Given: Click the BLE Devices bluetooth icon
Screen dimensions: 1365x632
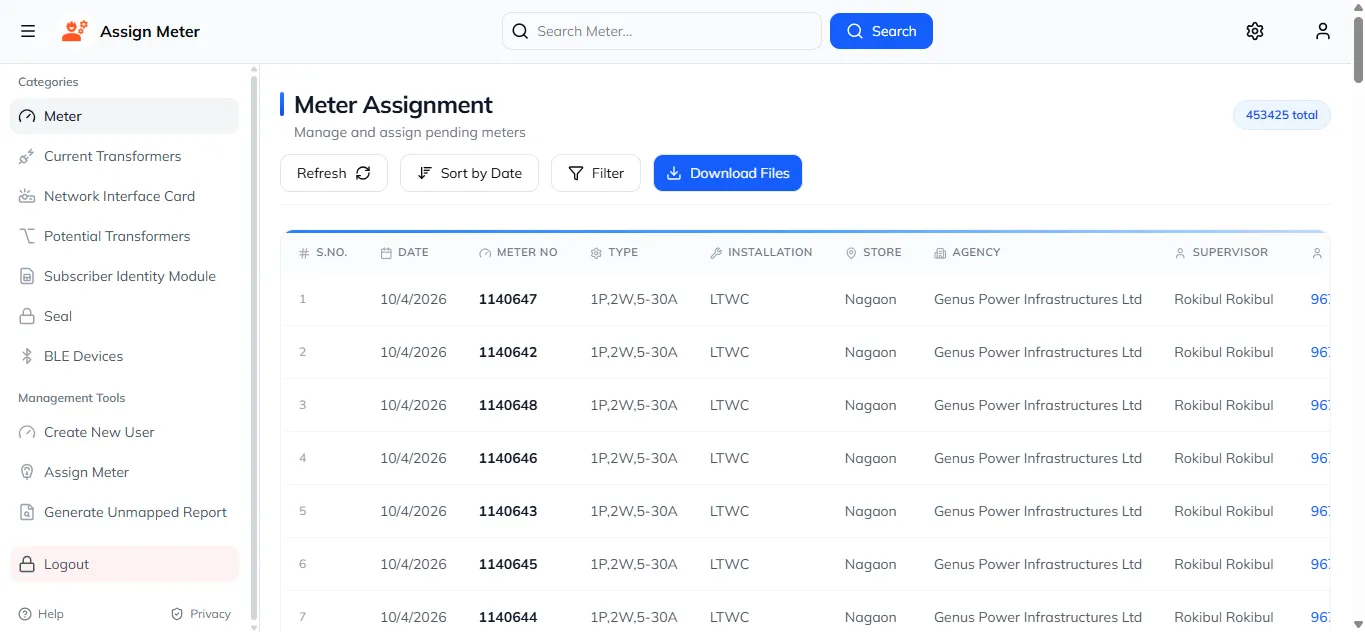Looking at the screenshot, I should coord(27,356).
